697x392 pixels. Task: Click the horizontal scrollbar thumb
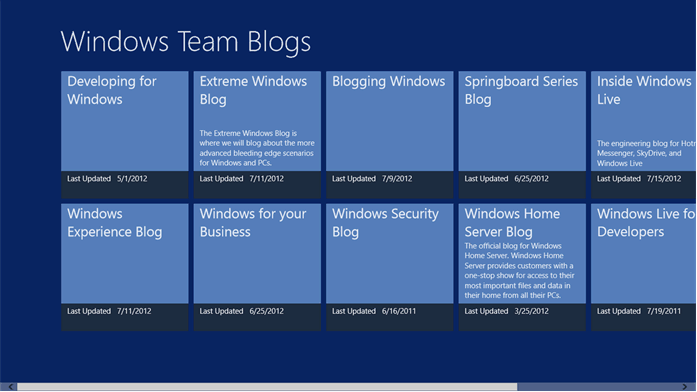coord(267,387)
